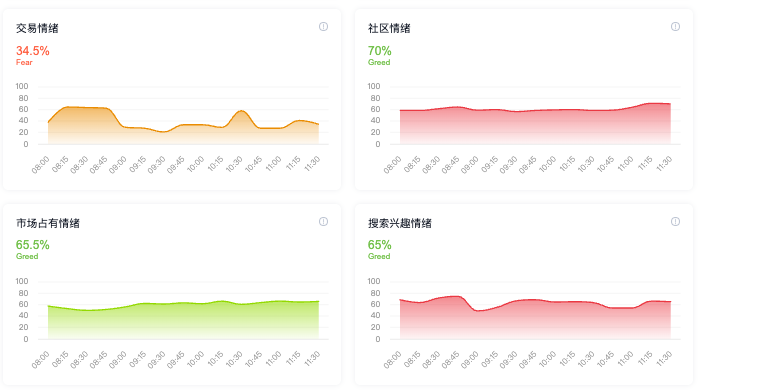Screen dimensions: 766x390
Task: Click 08:30 axis label in 市场占有情绪 chart
Action: tap(79, 359)
